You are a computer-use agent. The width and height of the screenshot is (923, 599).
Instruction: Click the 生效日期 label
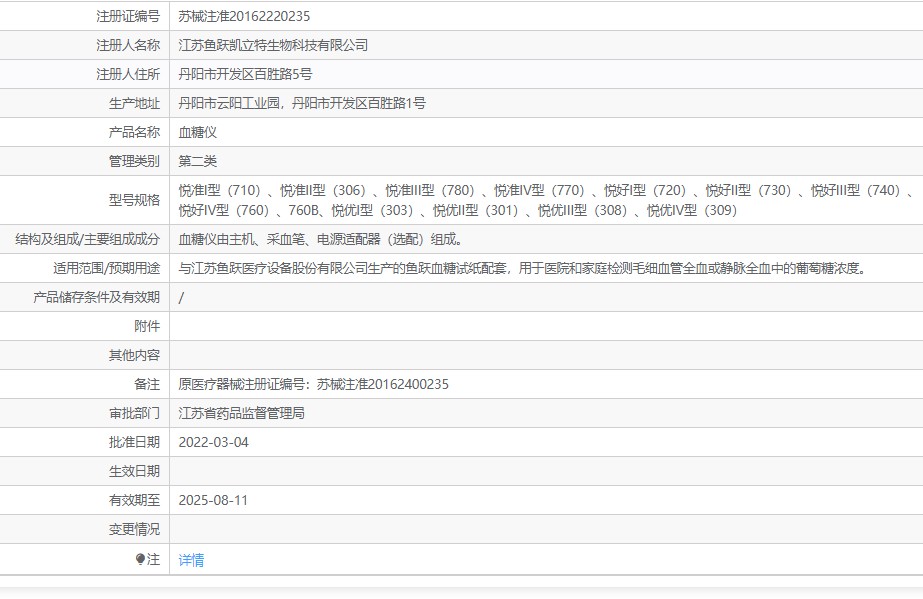(134, 471)
